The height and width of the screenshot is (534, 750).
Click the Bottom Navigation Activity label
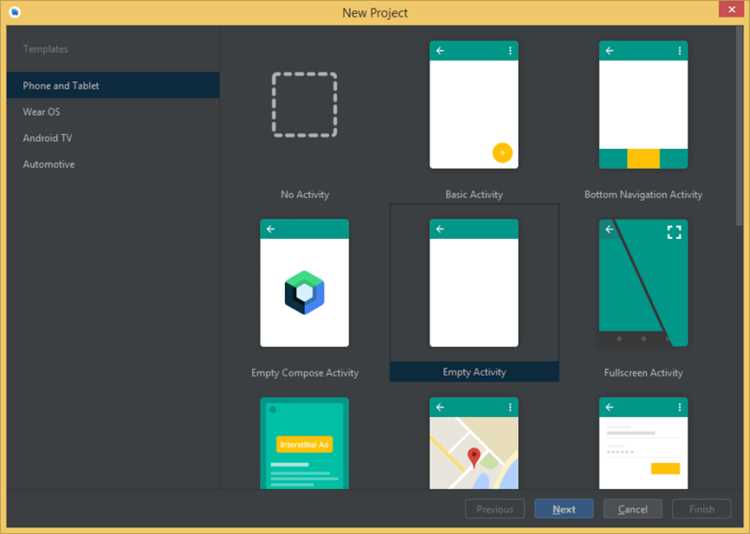[643, 195]
